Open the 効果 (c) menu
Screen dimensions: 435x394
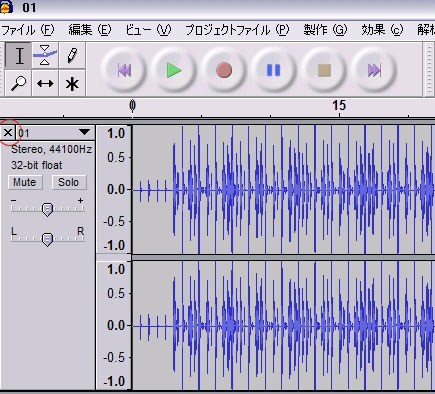tap(382, 30)
